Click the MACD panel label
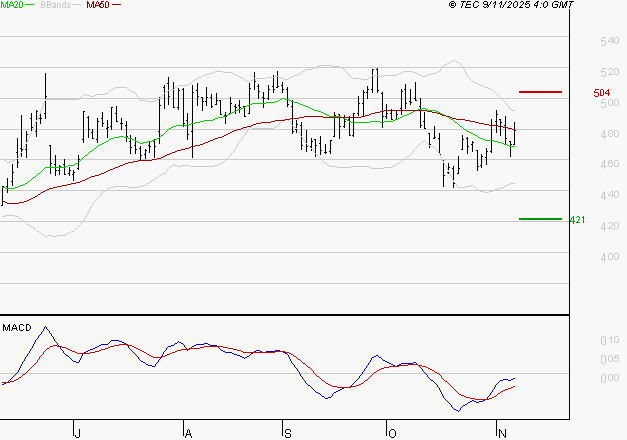Image resolution: width=627 pixels, height=440 pixels. [17, 328]
